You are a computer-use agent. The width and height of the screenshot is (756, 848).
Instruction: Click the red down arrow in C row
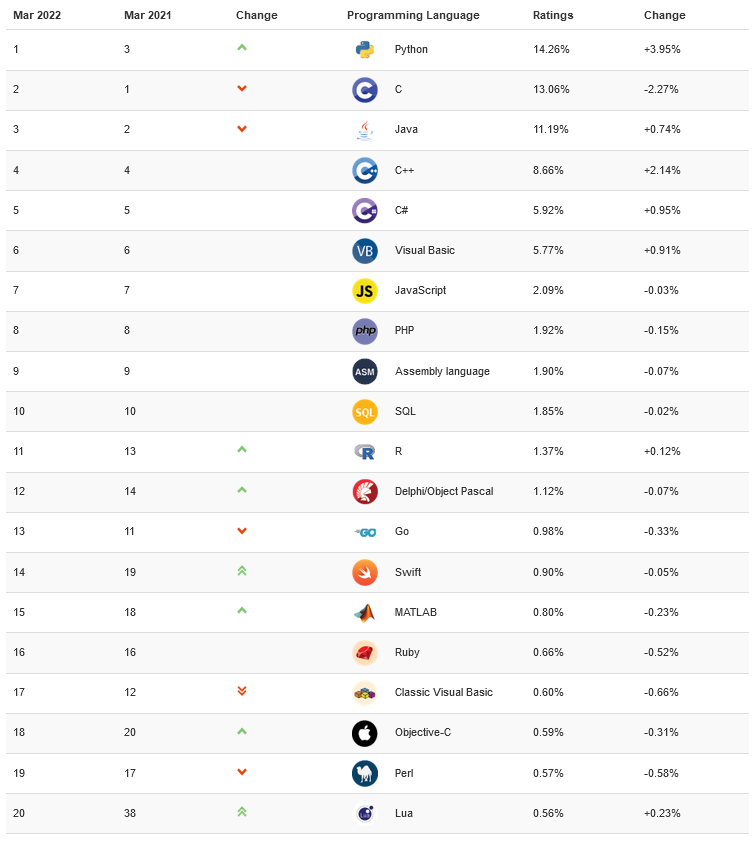click(242, 89)
